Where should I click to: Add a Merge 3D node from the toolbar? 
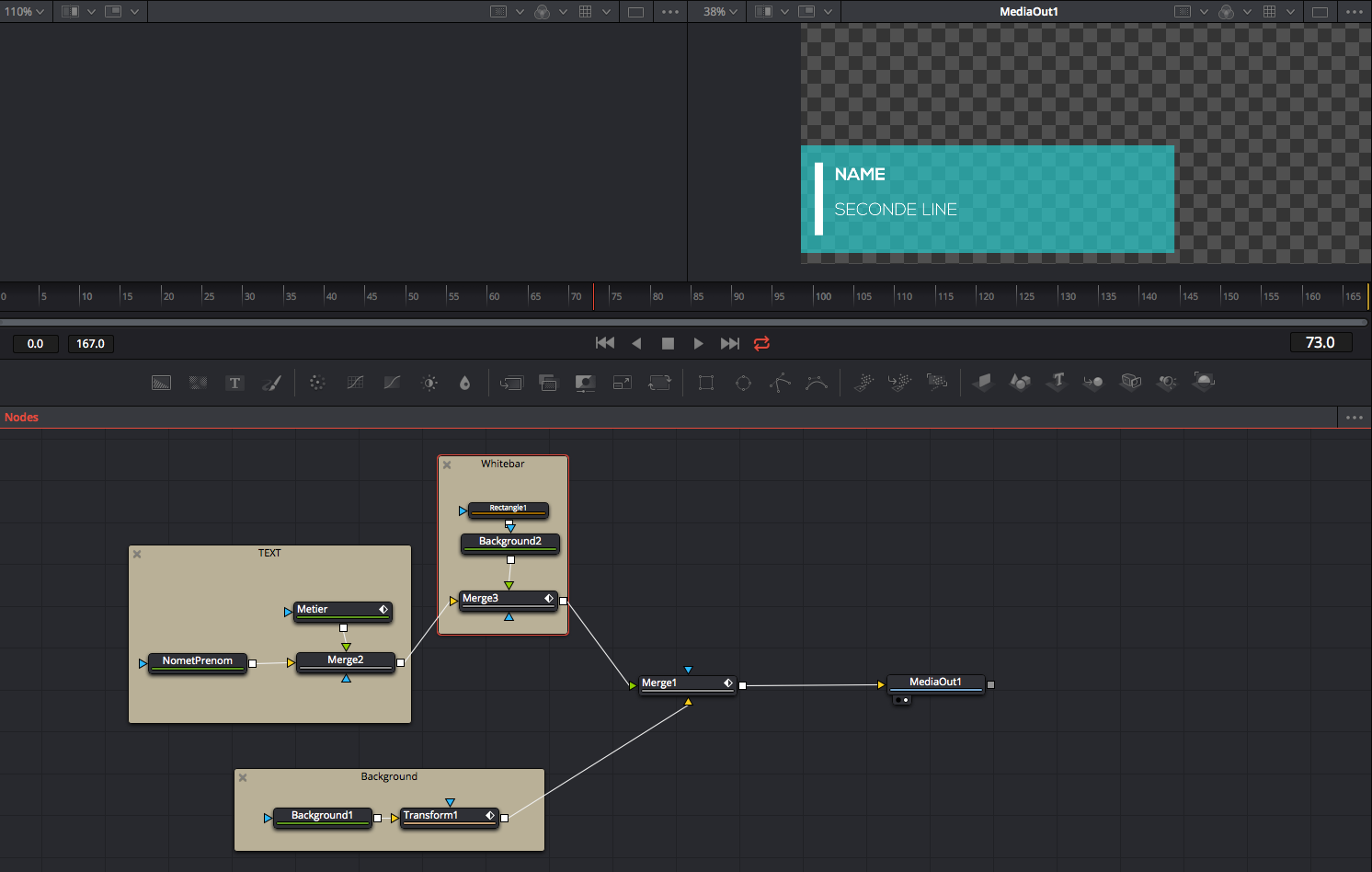click(x=1093, y=382)
